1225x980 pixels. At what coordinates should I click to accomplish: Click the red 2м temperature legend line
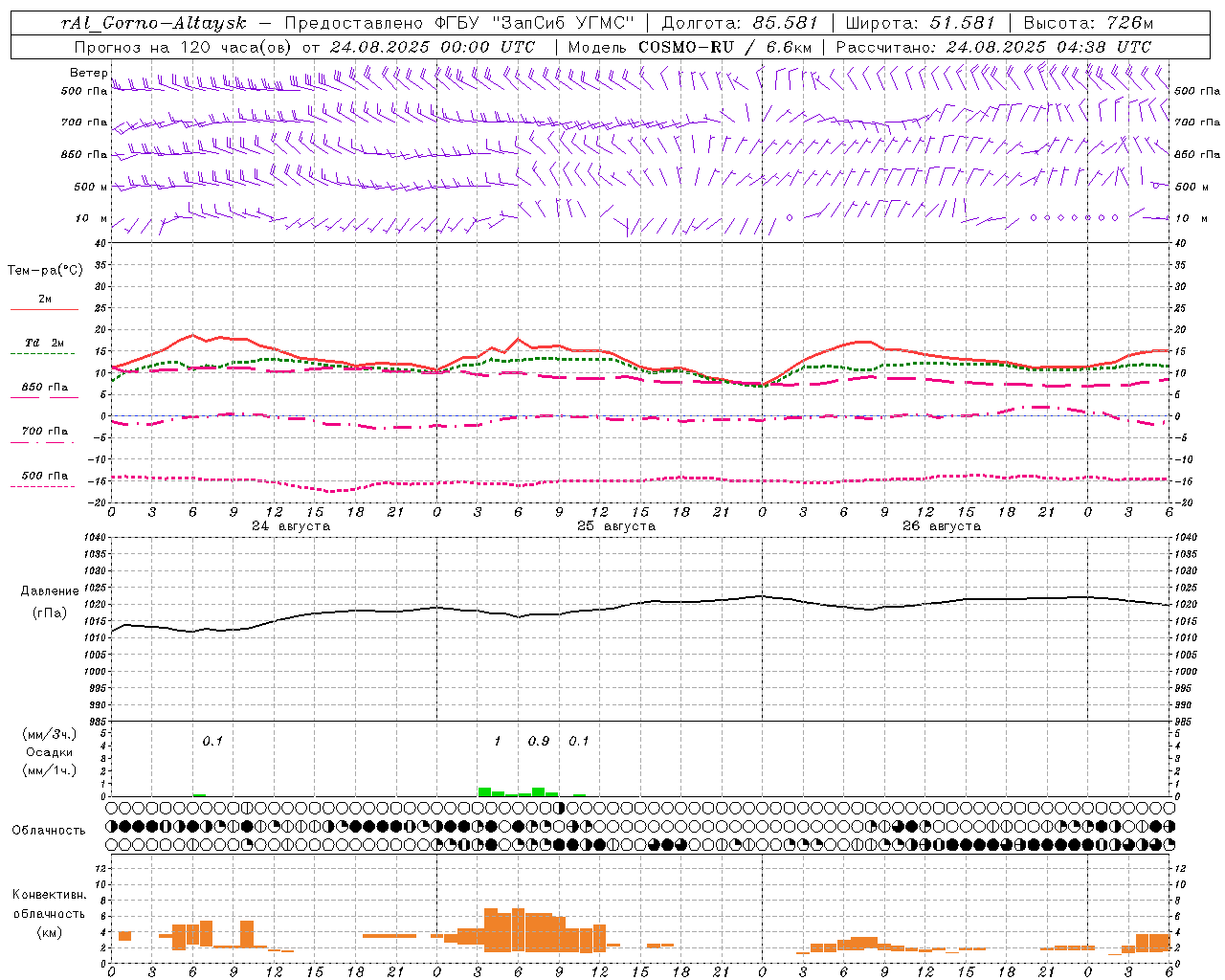(44, 310)
